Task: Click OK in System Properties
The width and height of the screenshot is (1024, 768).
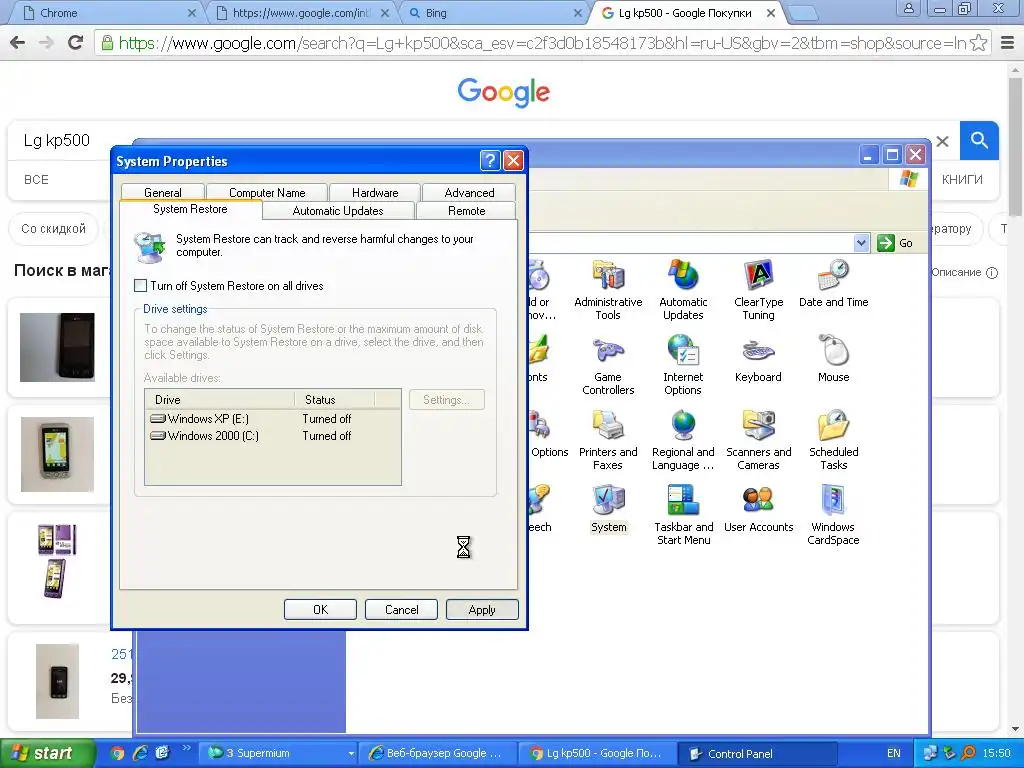Action: pos(320,609)
